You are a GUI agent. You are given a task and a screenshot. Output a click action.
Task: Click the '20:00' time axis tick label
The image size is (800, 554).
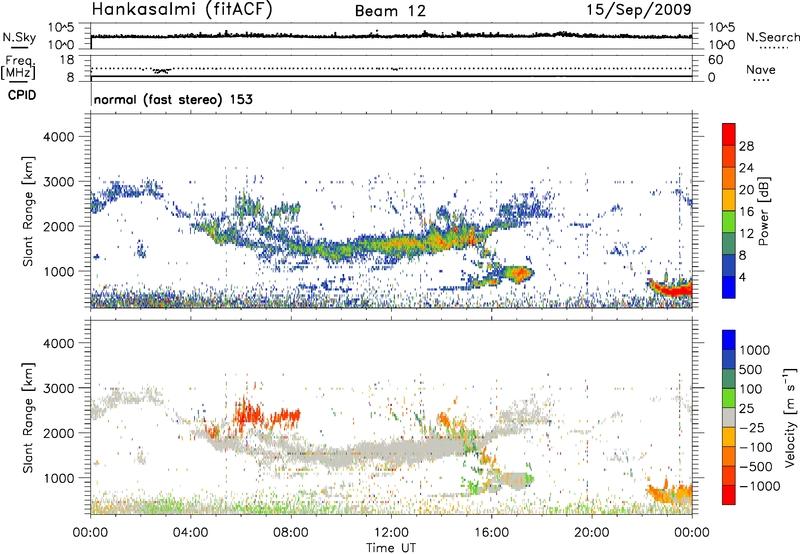(591, 533)
